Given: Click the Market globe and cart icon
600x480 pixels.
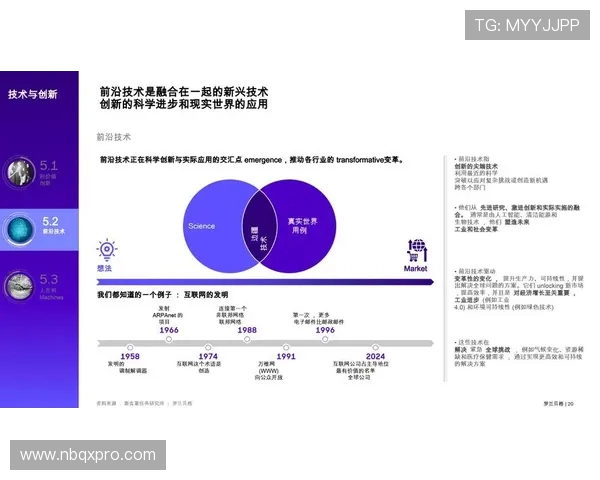Looking at the screenshot, I should point(417,250).
